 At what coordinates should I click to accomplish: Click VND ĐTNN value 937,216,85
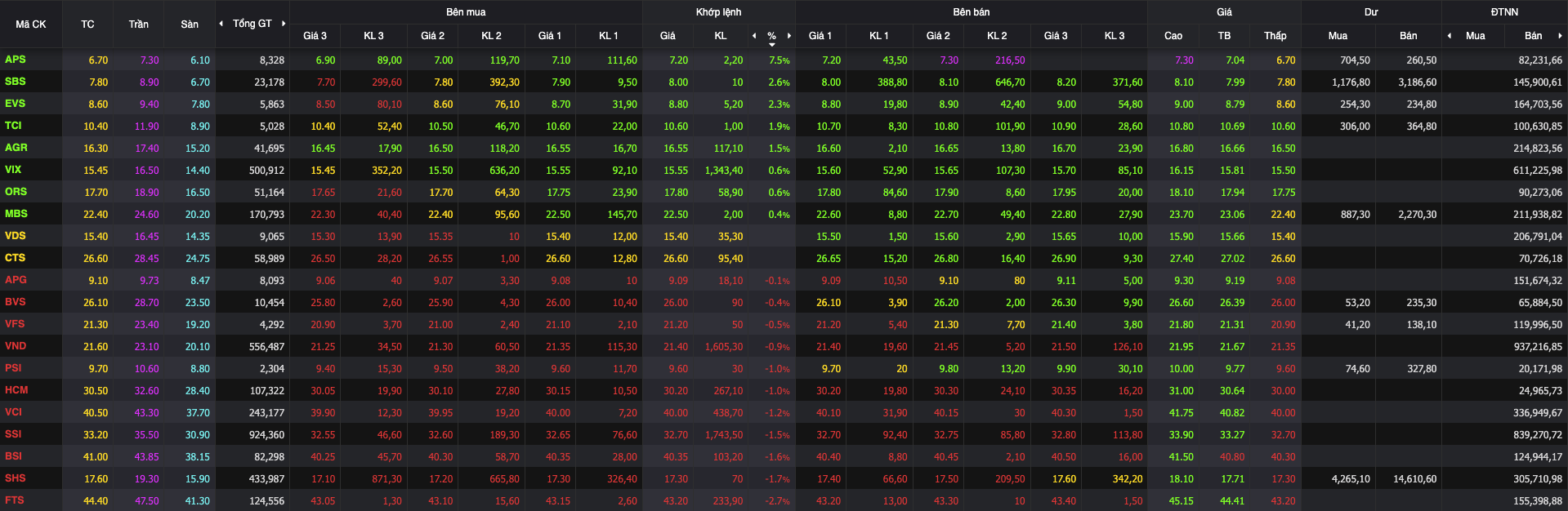click(1537, 347)
